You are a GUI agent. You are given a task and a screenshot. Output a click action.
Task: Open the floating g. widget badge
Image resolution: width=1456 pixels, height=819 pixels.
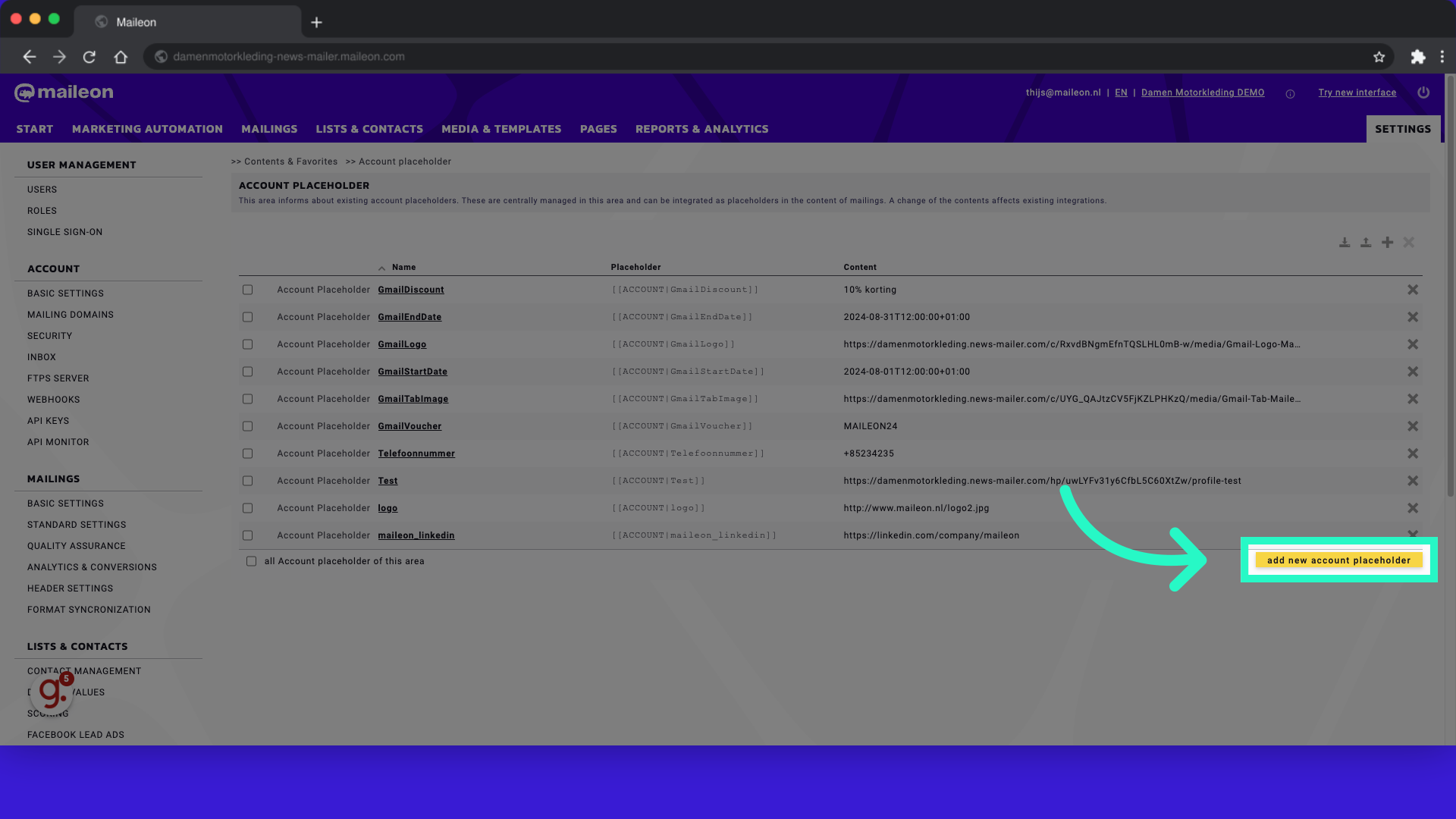[x=52, y=692]
